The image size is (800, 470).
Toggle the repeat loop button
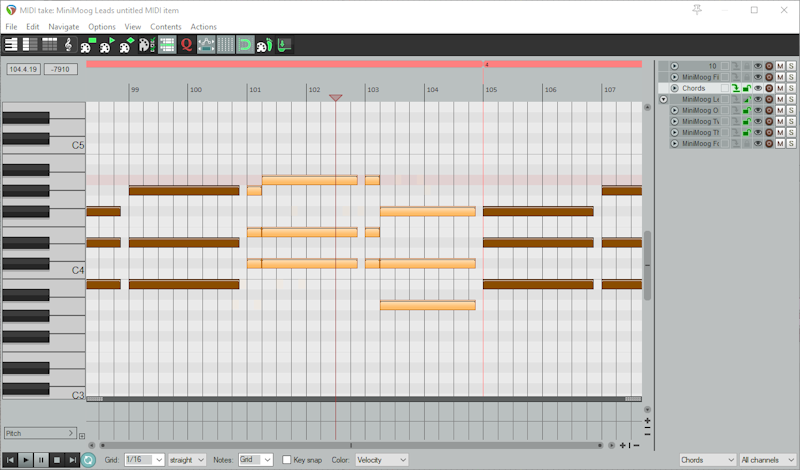click(88, 460)
